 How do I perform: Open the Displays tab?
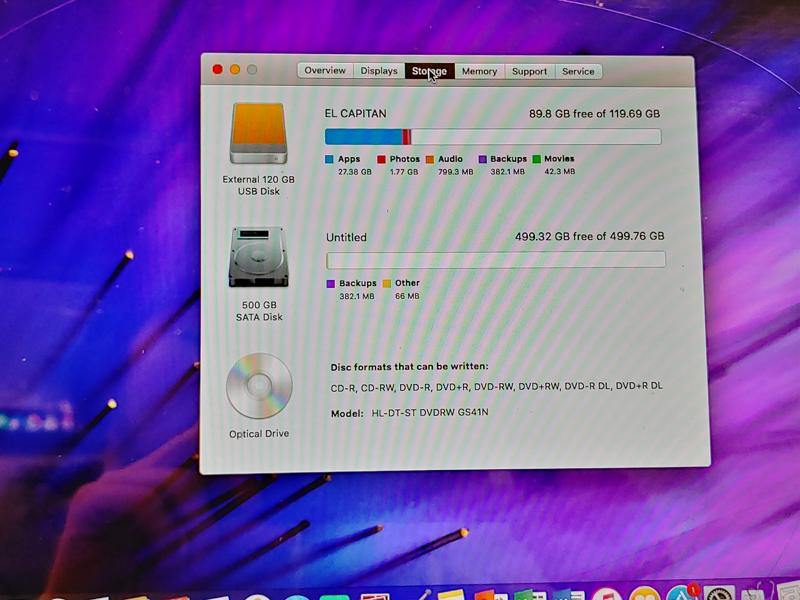click(x=379, y=71)
